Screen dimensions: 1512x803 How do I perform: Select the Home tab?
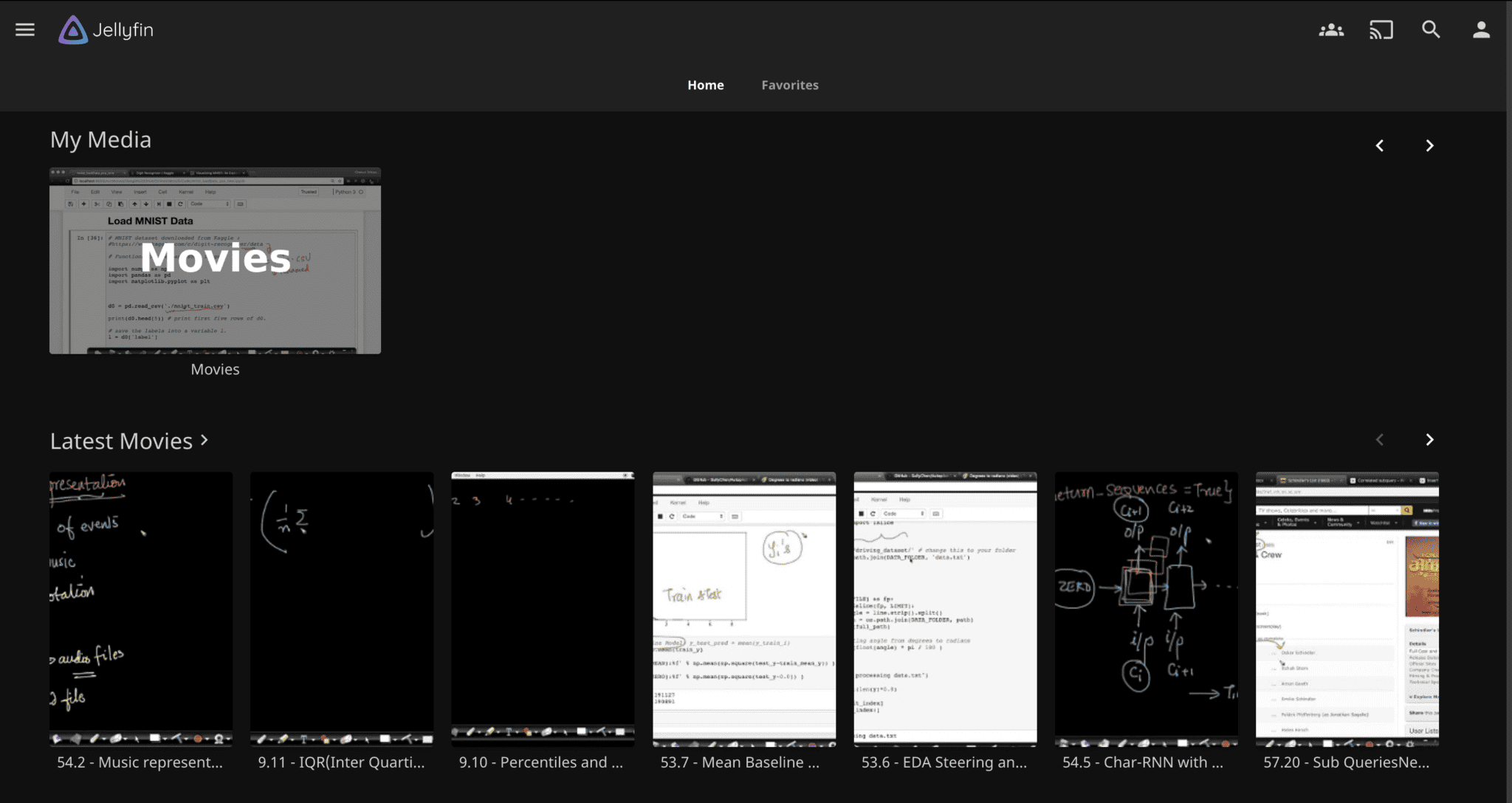[705, 85]
